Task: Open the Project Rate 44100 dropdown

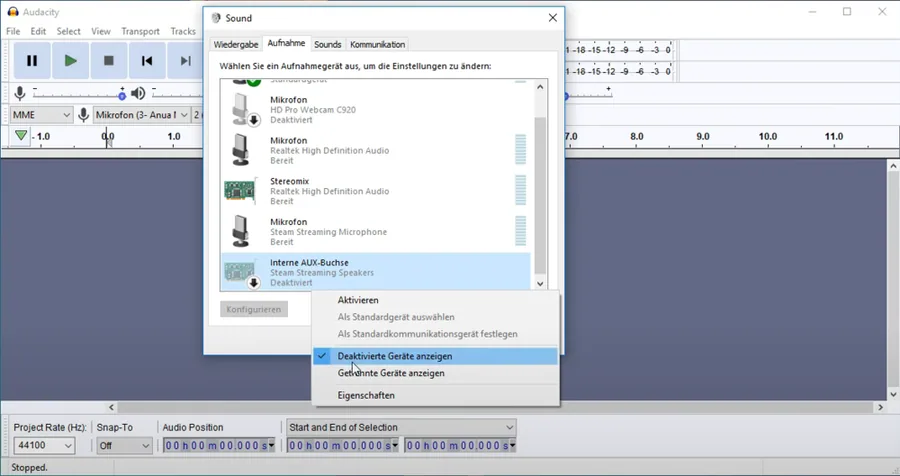Action: point(44,445)
